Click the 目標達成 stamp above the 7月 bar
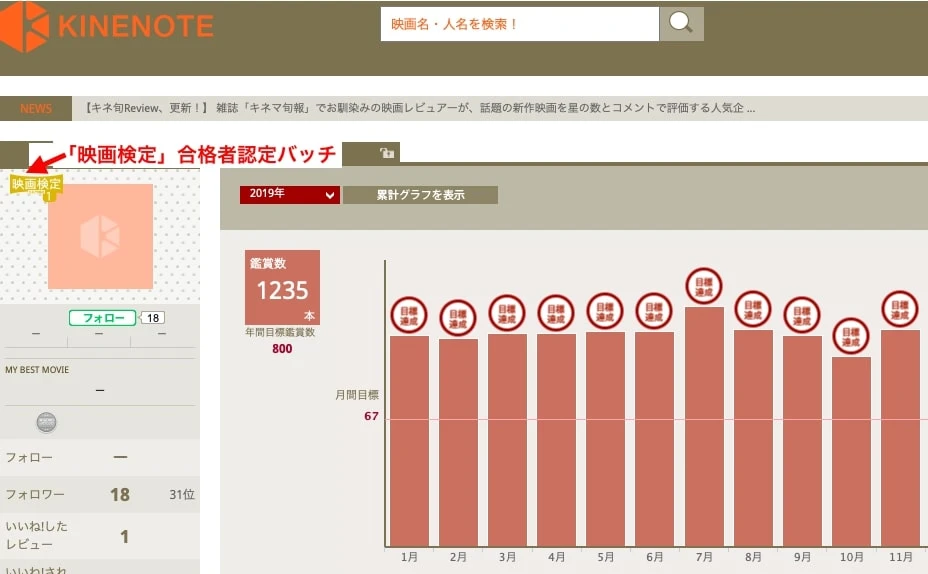This screenshot has height=574, width=928. [x=704, y=286]
